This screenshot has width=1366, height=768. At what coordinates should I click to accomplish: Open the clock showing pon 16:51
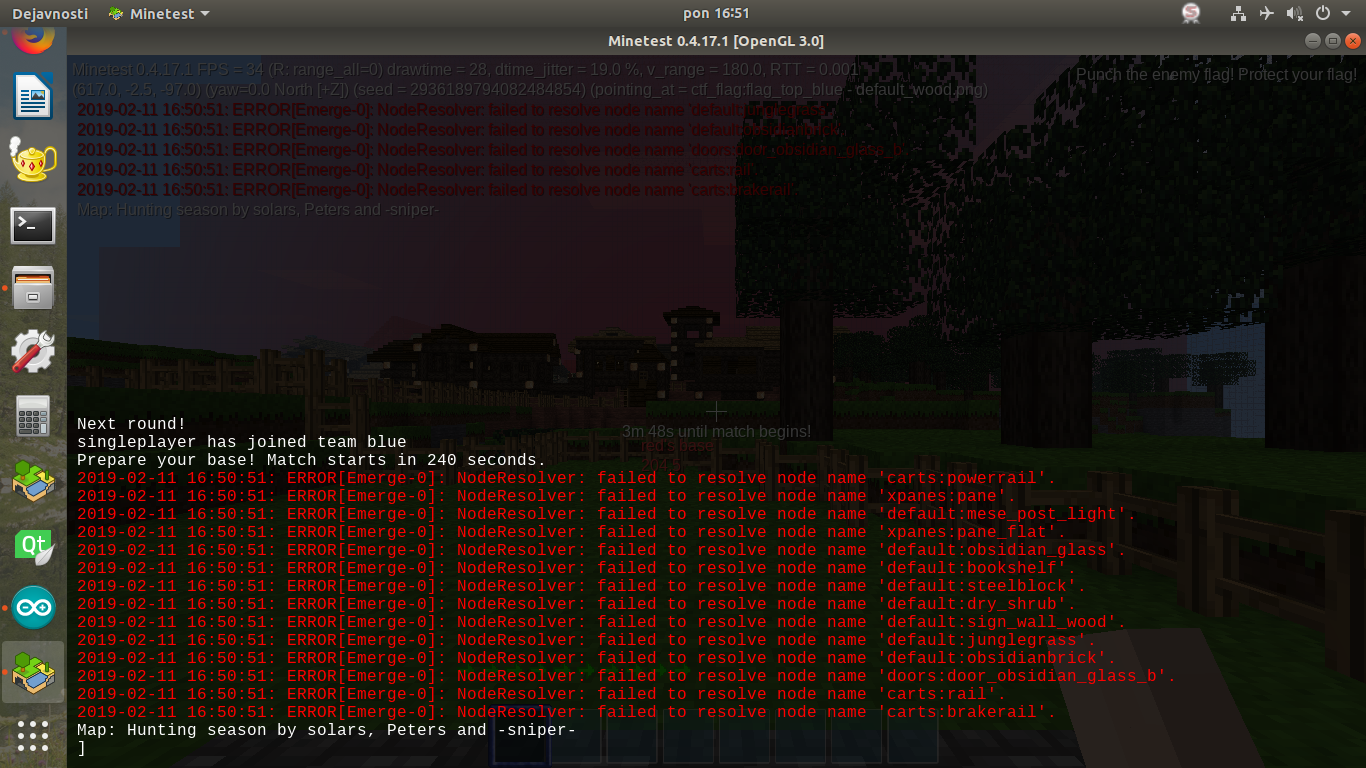click(x=715, y=13)
